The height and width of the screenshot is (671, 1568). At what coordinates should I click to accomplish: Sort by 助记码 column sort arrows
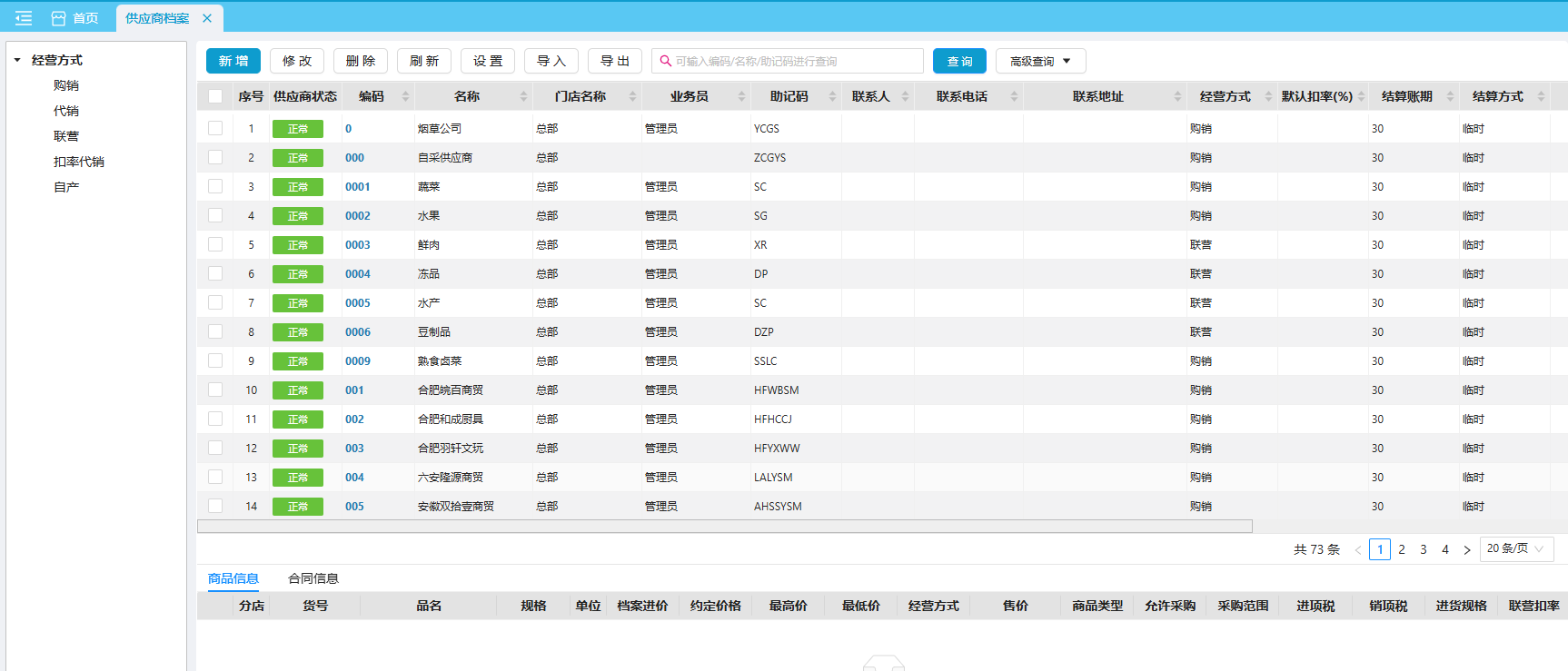(832, 96)
